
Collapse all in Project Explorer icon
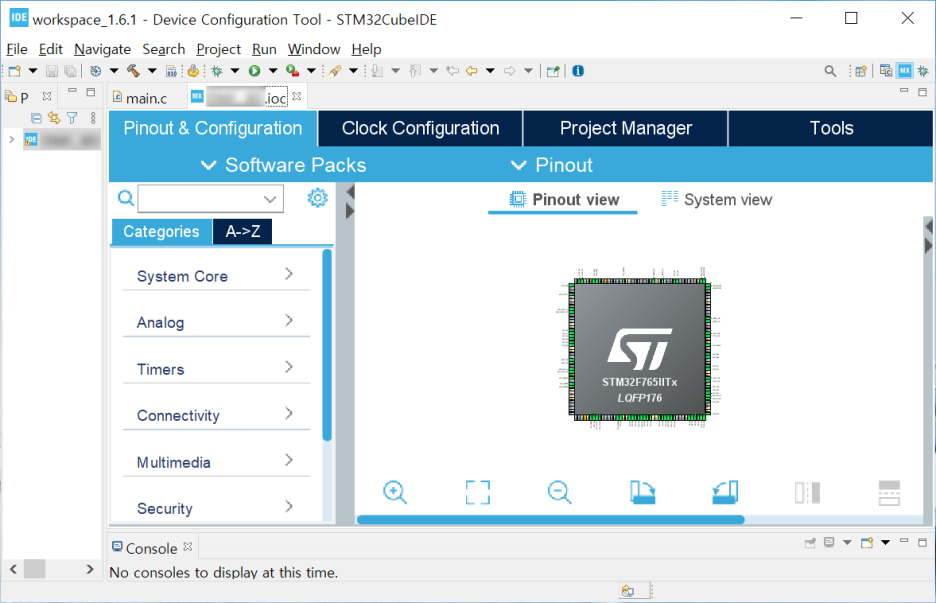36,118
